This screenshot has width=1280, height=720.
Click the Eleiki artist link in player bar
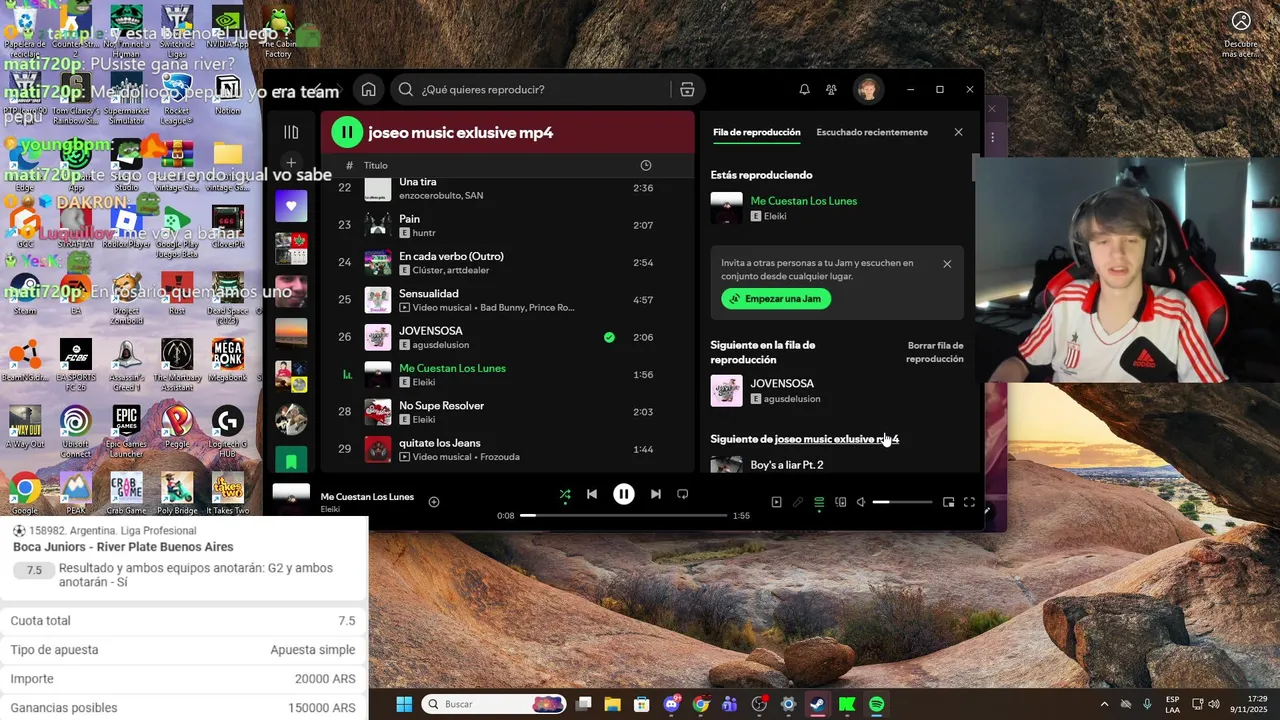[x=330, y=509]
